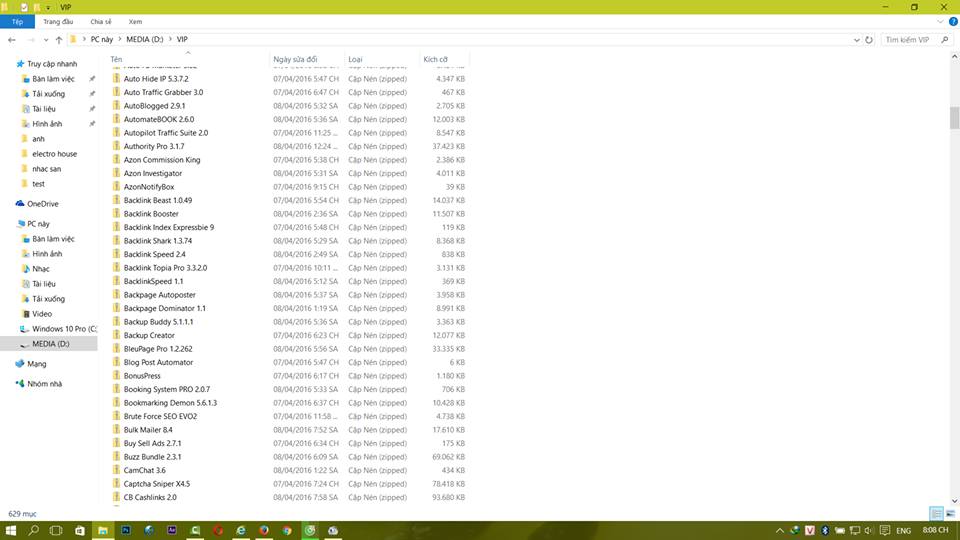The image size is (960, 540).
Task: Click the vertical scrollbar thumb
Action: click(954, 118)
